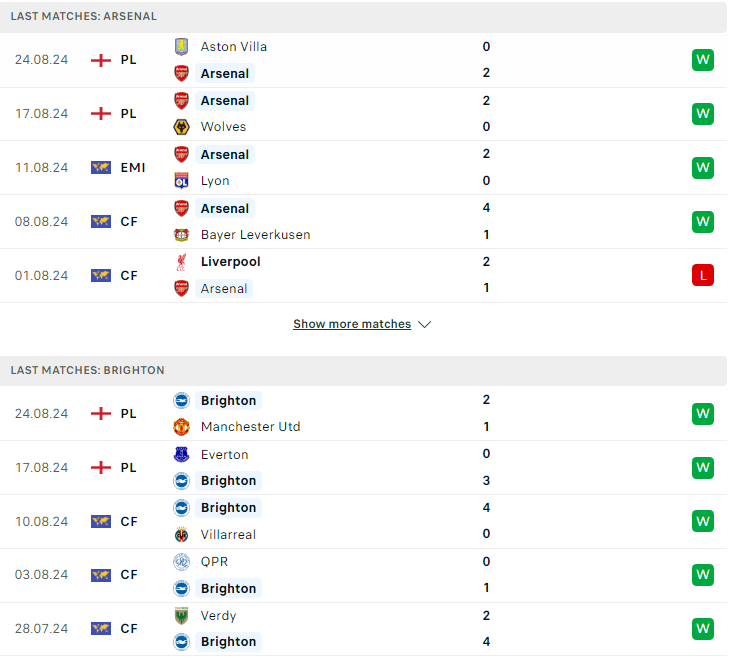Screen dimensions: 734x658
Task: Click the Villarreal club crest
Action: (x=181, y=534)
